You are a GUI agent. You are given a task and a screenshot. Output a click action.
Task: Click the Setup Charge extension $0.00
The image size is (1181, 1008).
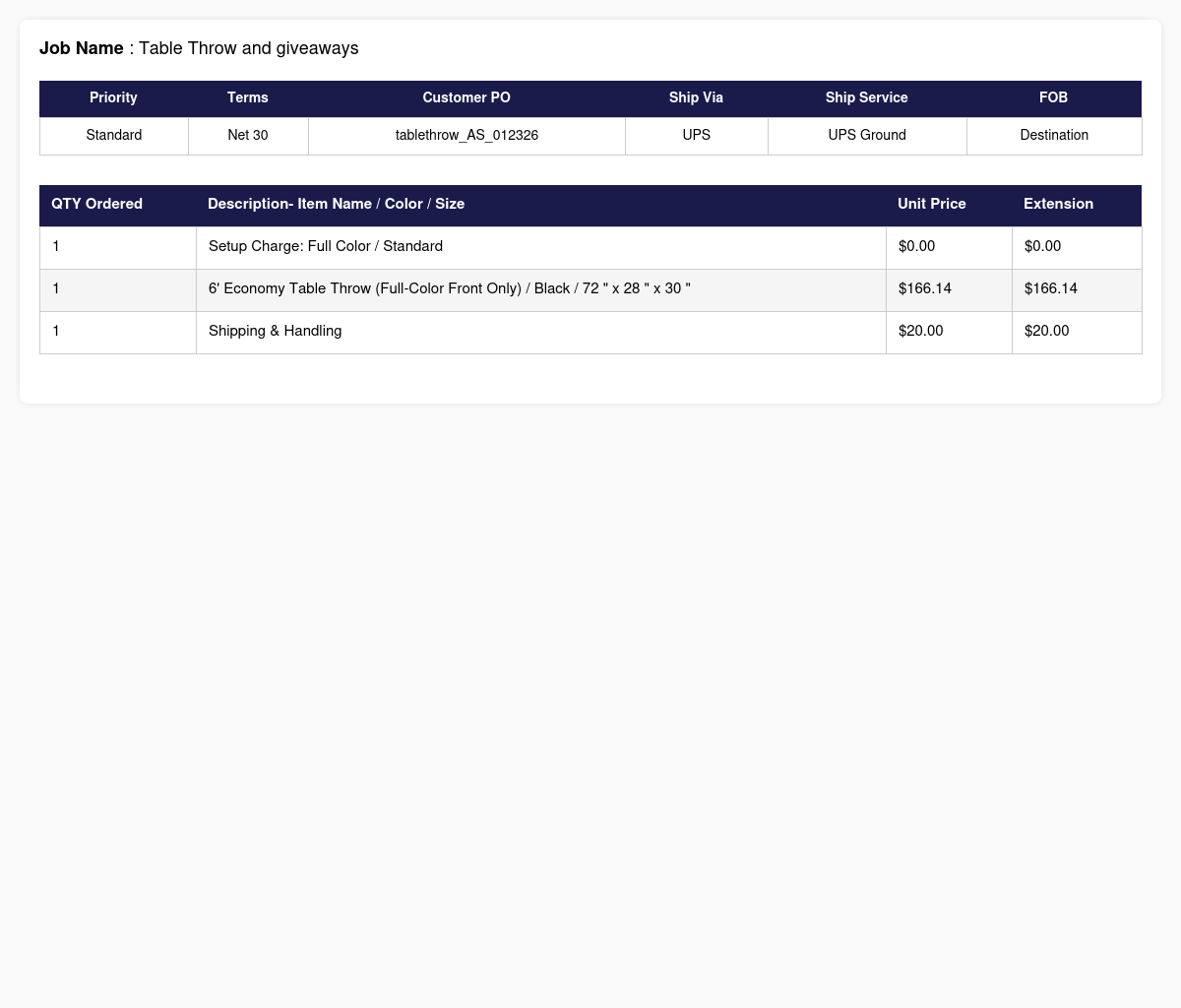[x=1077, y=248]
